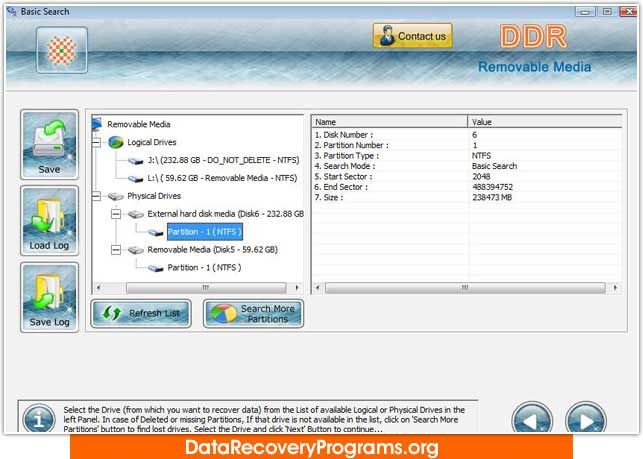Click Search More Partitions button
Screen dimensions: 643x459
point(253,313)
